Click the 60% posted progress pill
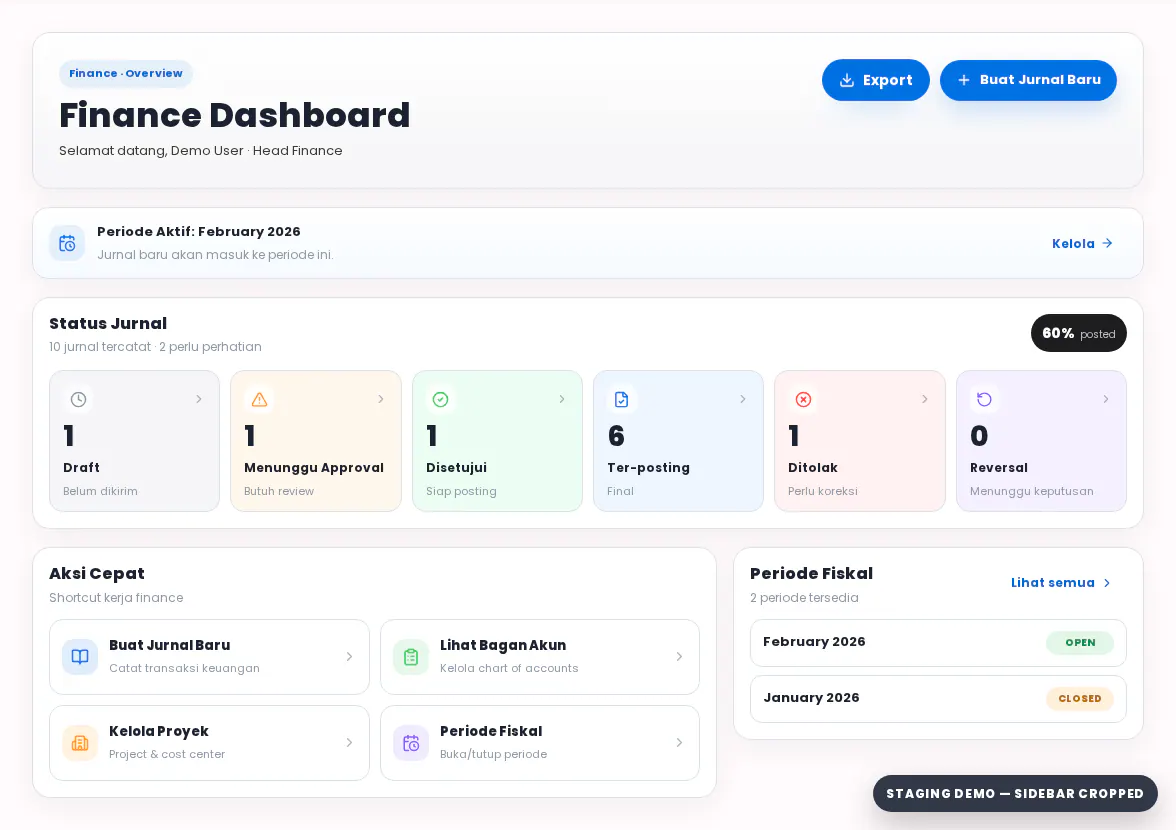 tap(1078, 333)
